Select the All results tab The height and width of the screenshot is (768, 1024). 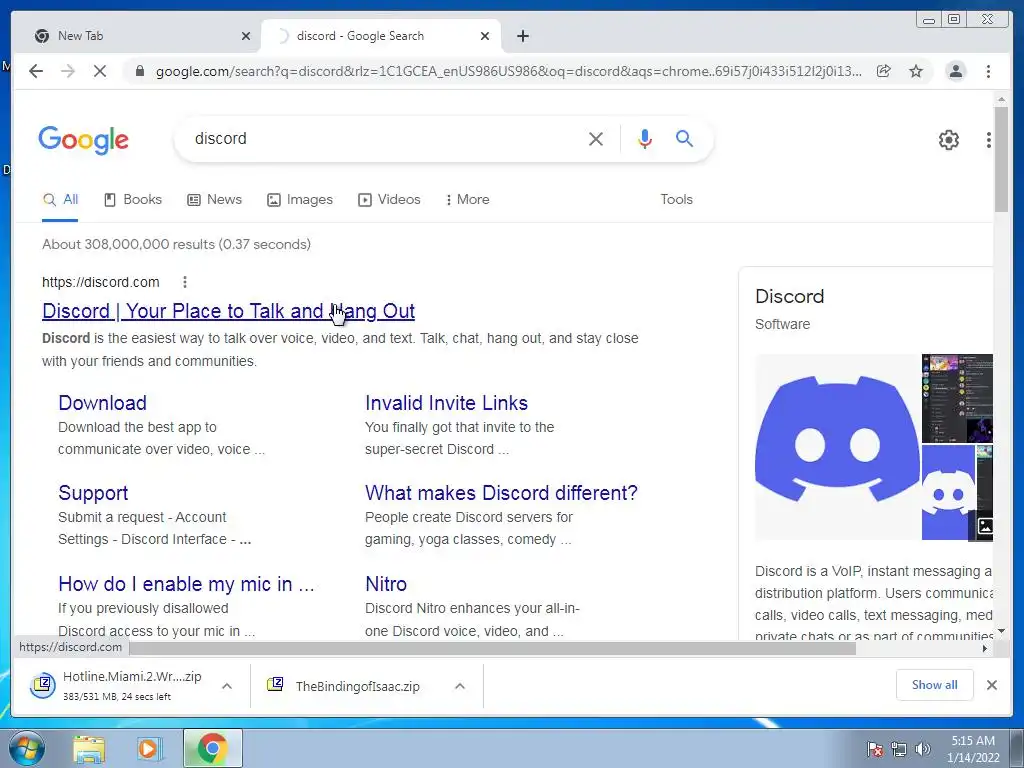(x=60, y=199)
